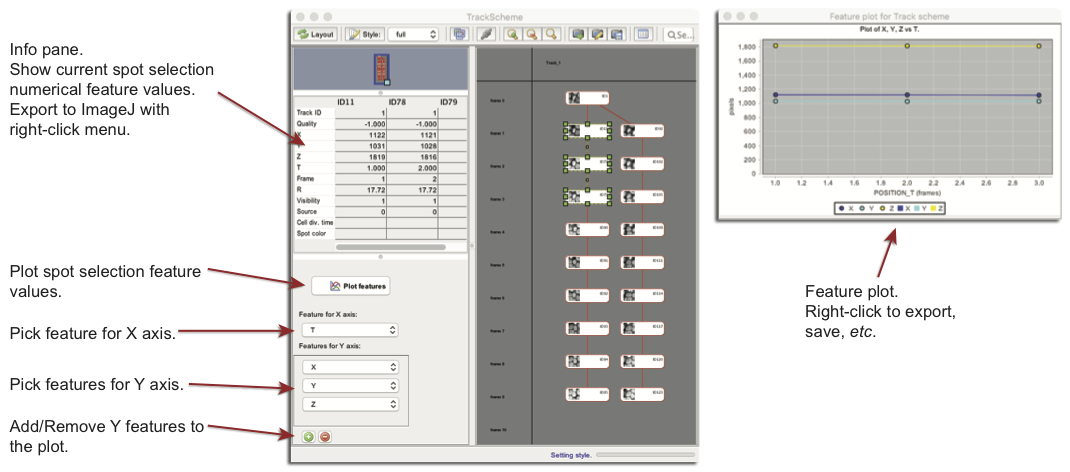Select spot node ID83 in frame 7

click(587, 328)
